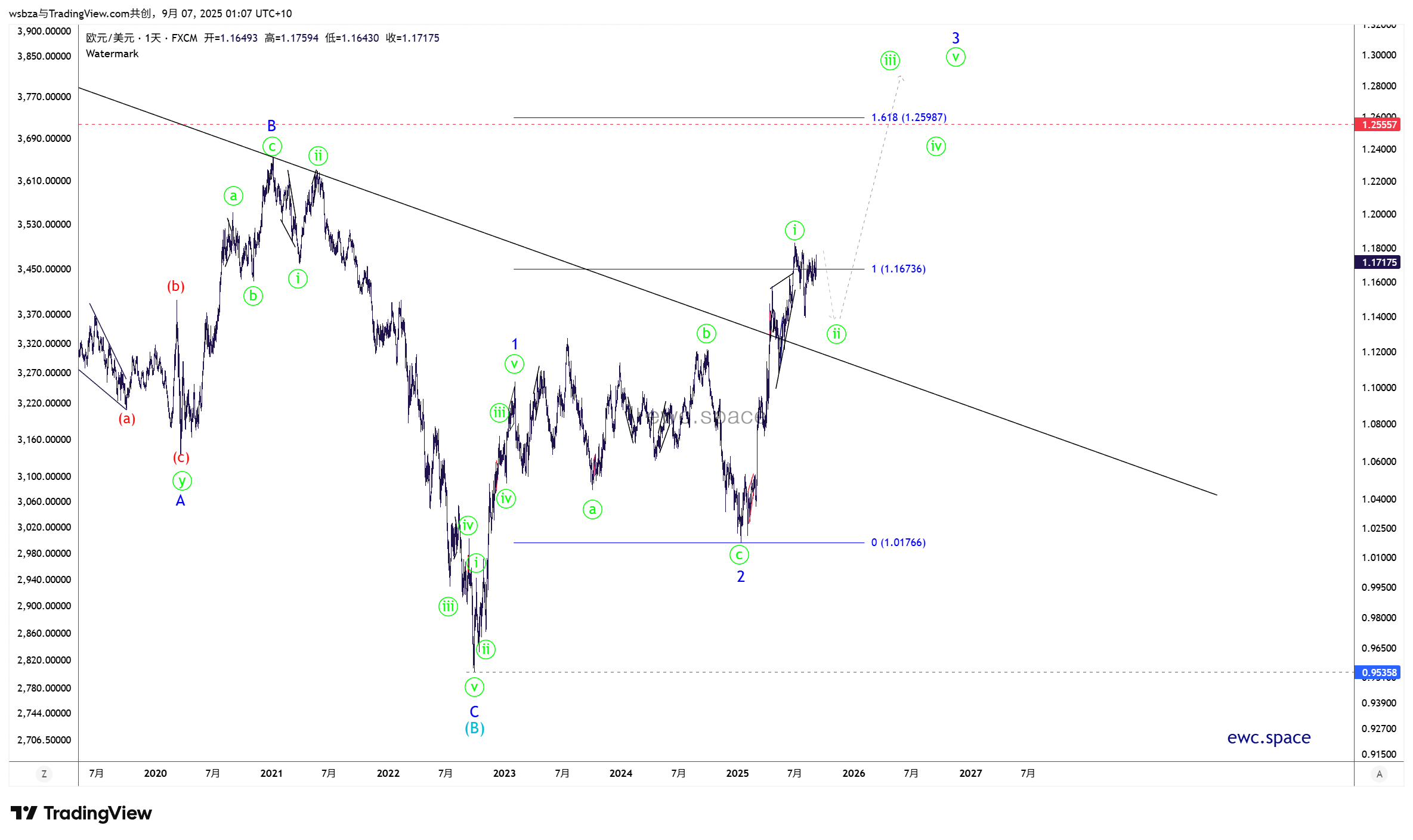Screen dimensions: 1413x840
Task: Click the red 1.25557 price label
Action: pos(1378,125)
